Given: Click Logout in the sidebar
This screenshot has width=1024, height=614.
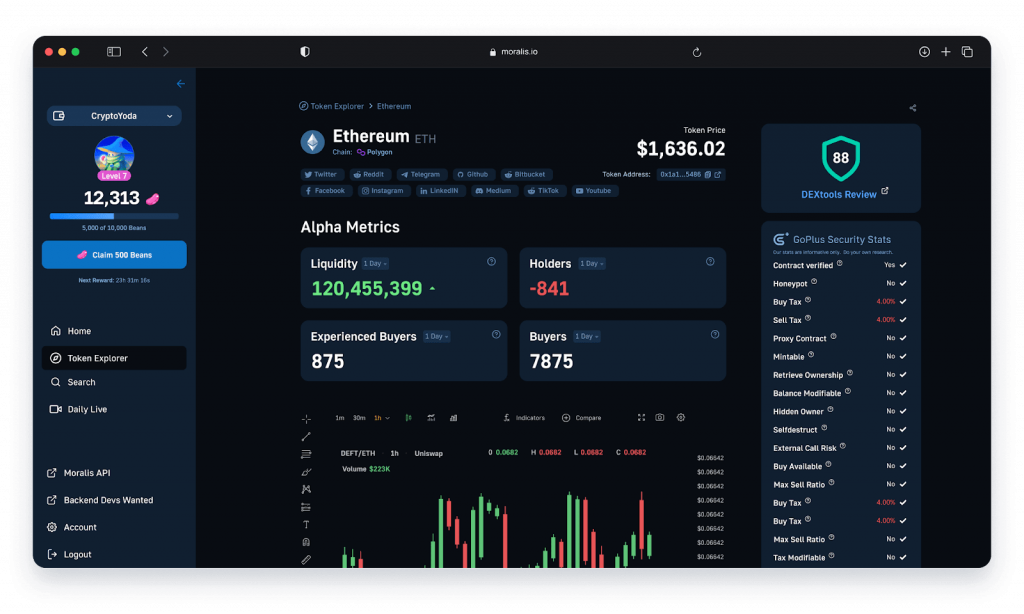Looking at the screenshot, I should [x=69, y=555].
